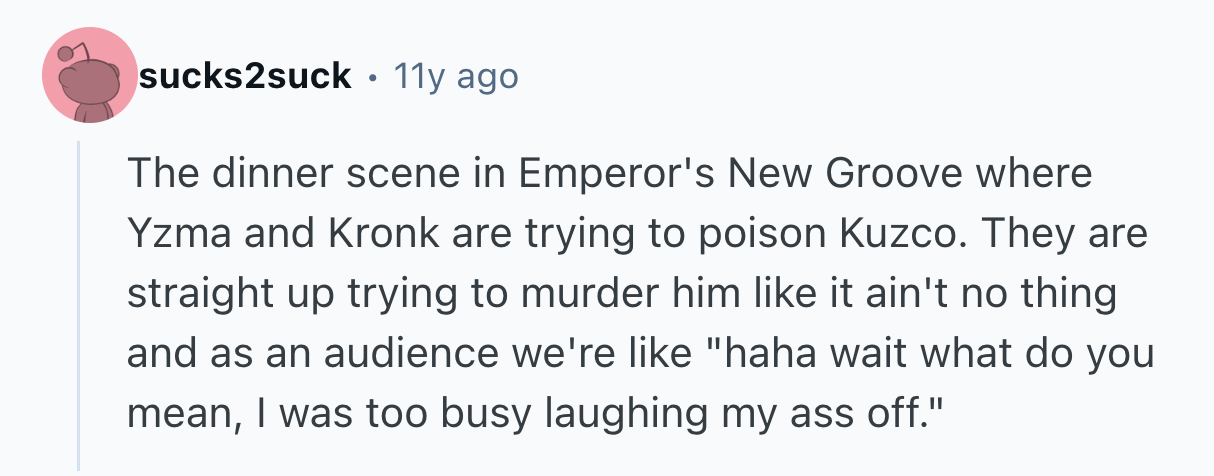This screenshot has height=476, width=1214.
Task: Click the "11y ago" timestamp
Action: pos(456,76)
